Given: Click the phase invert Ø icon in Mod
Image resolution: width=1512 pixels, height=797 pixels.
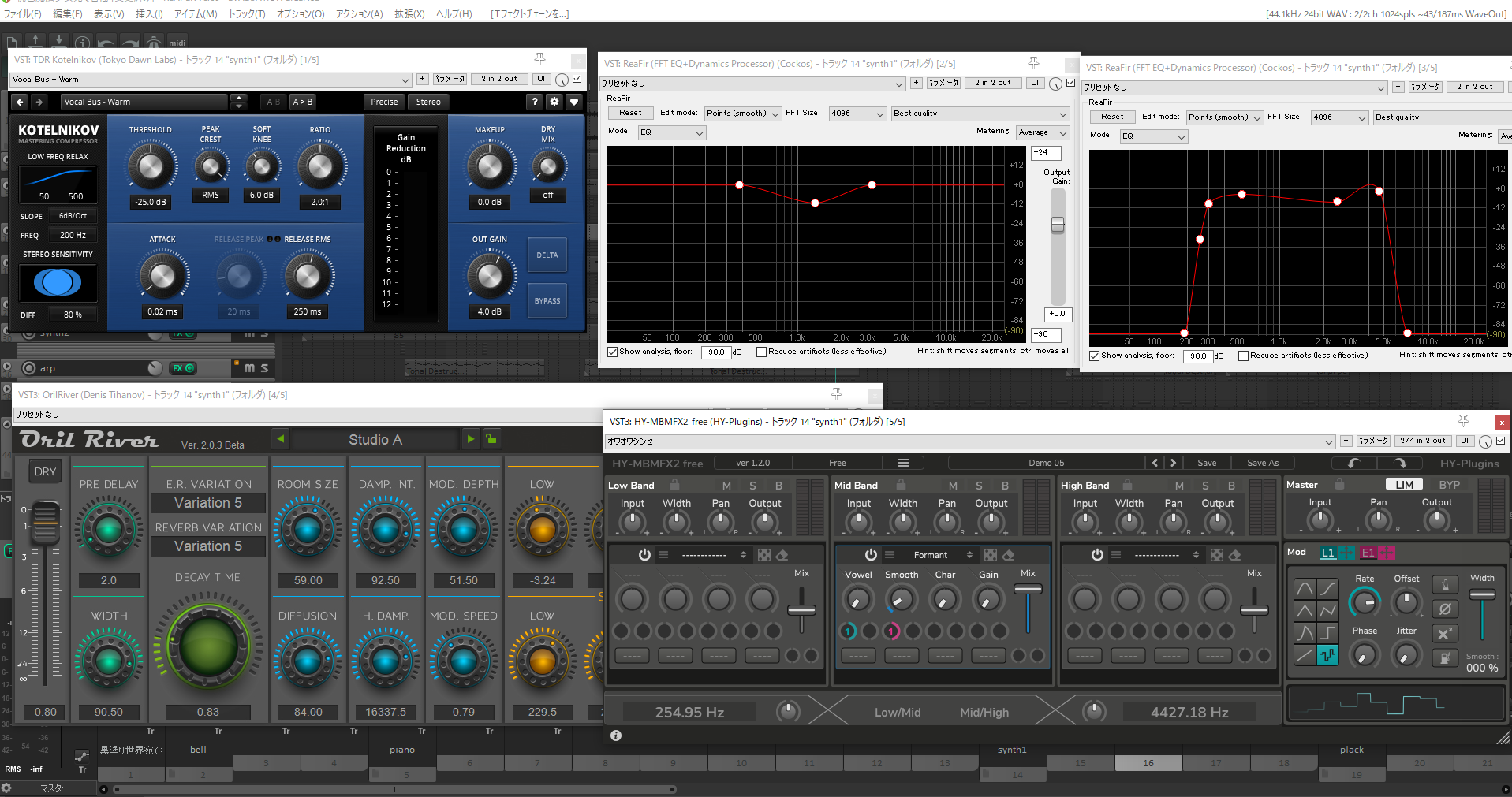Looking at the screenshot, I should point(1445,609).
